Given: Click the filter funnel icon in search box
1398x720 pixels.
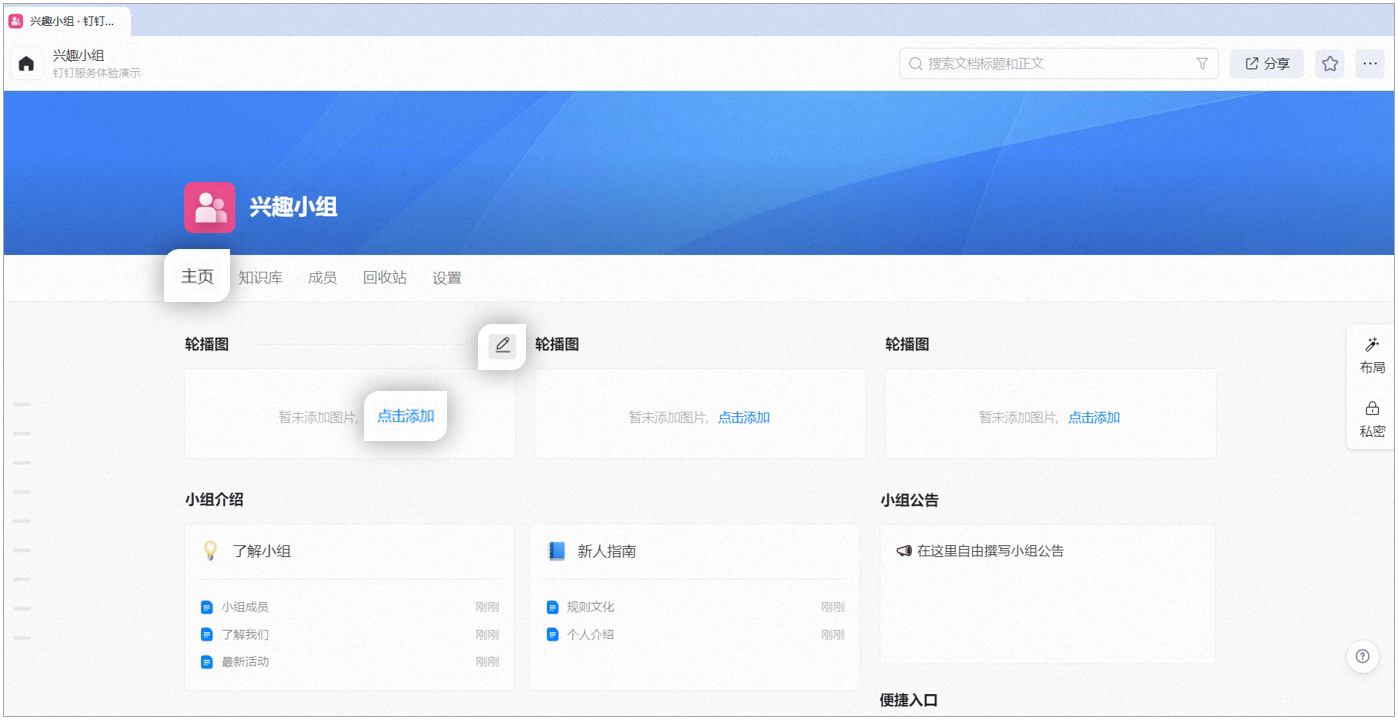Looking at the screenshot, I should (1202, 64).
